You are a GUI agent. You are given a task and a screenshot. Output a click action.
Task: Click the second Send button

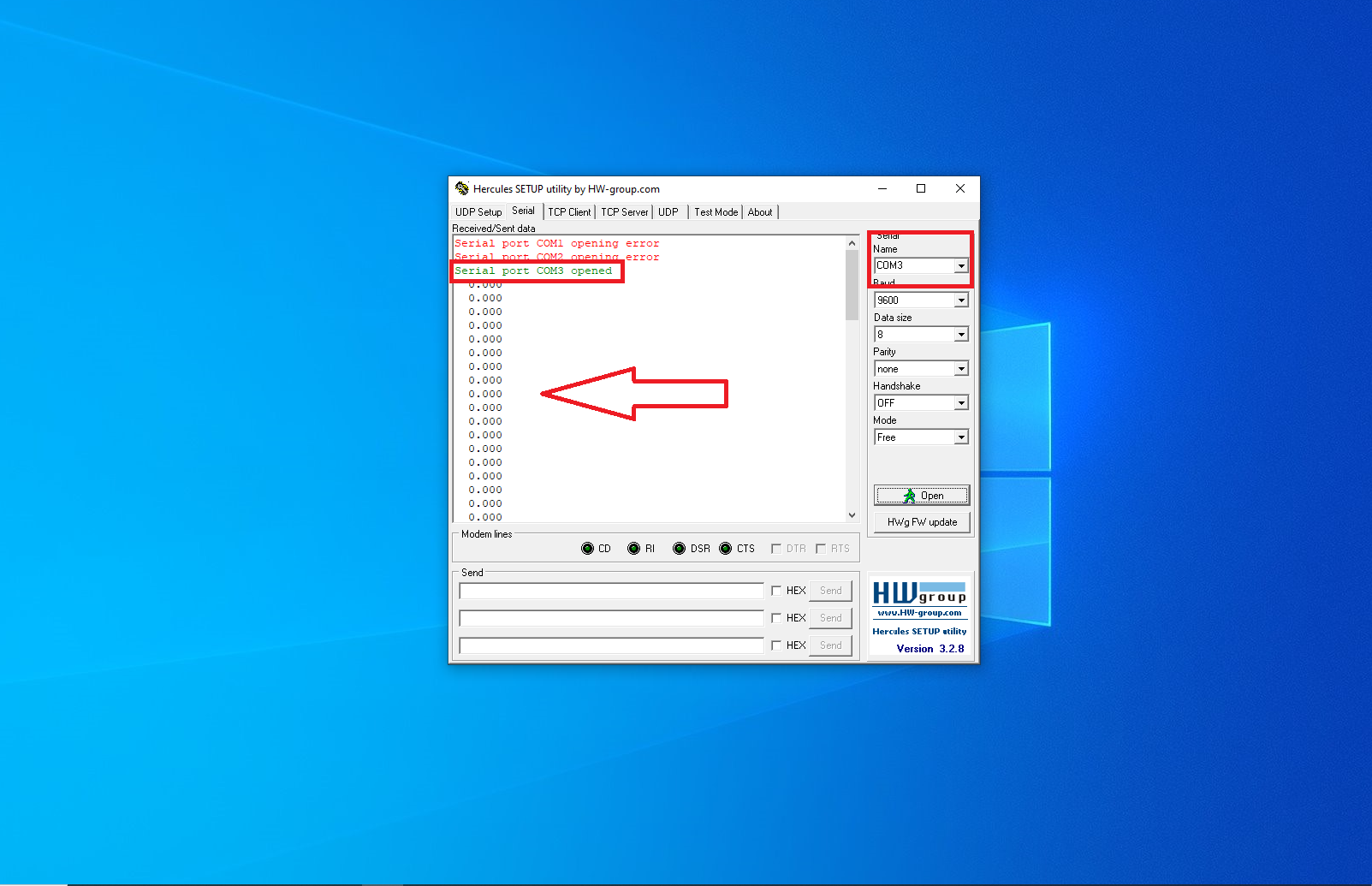coord(830,618)
